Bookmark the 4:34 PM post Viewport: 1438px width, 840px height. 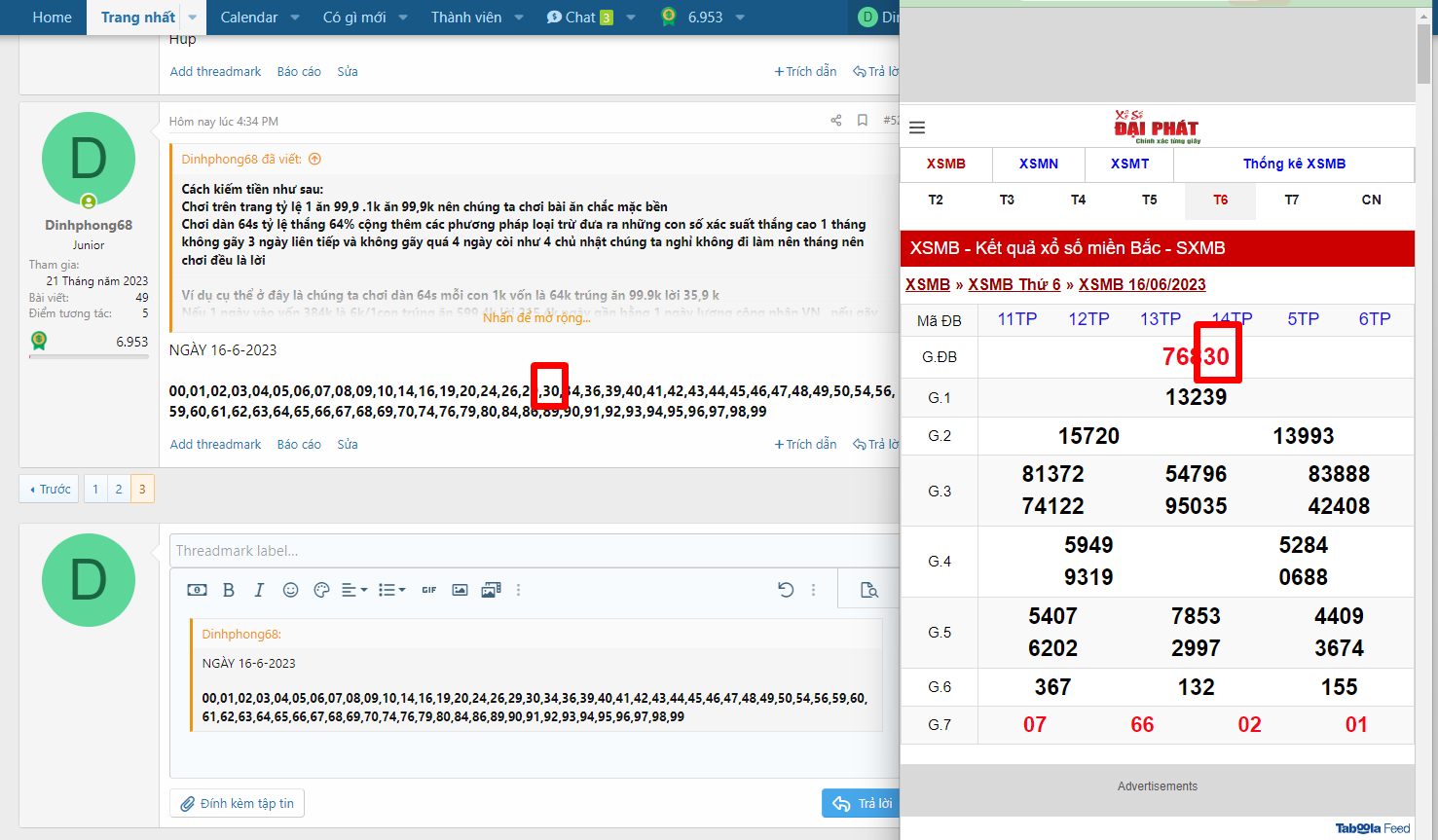(x=863, y=121)
